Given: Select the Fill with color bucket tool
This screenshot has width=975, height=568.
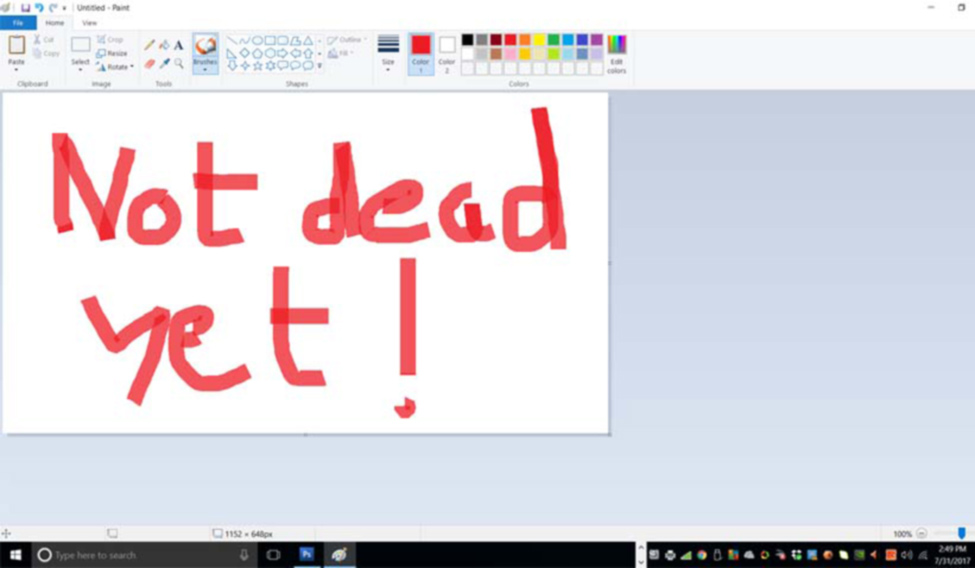Looking at the screenshot, I should click(164, 45).
